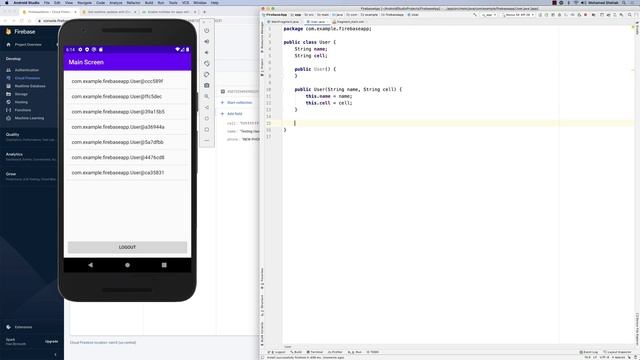Click the emulator sidebar back triangle icon
Viewport: 640px width, 360px height.
(x=207, y=108)
